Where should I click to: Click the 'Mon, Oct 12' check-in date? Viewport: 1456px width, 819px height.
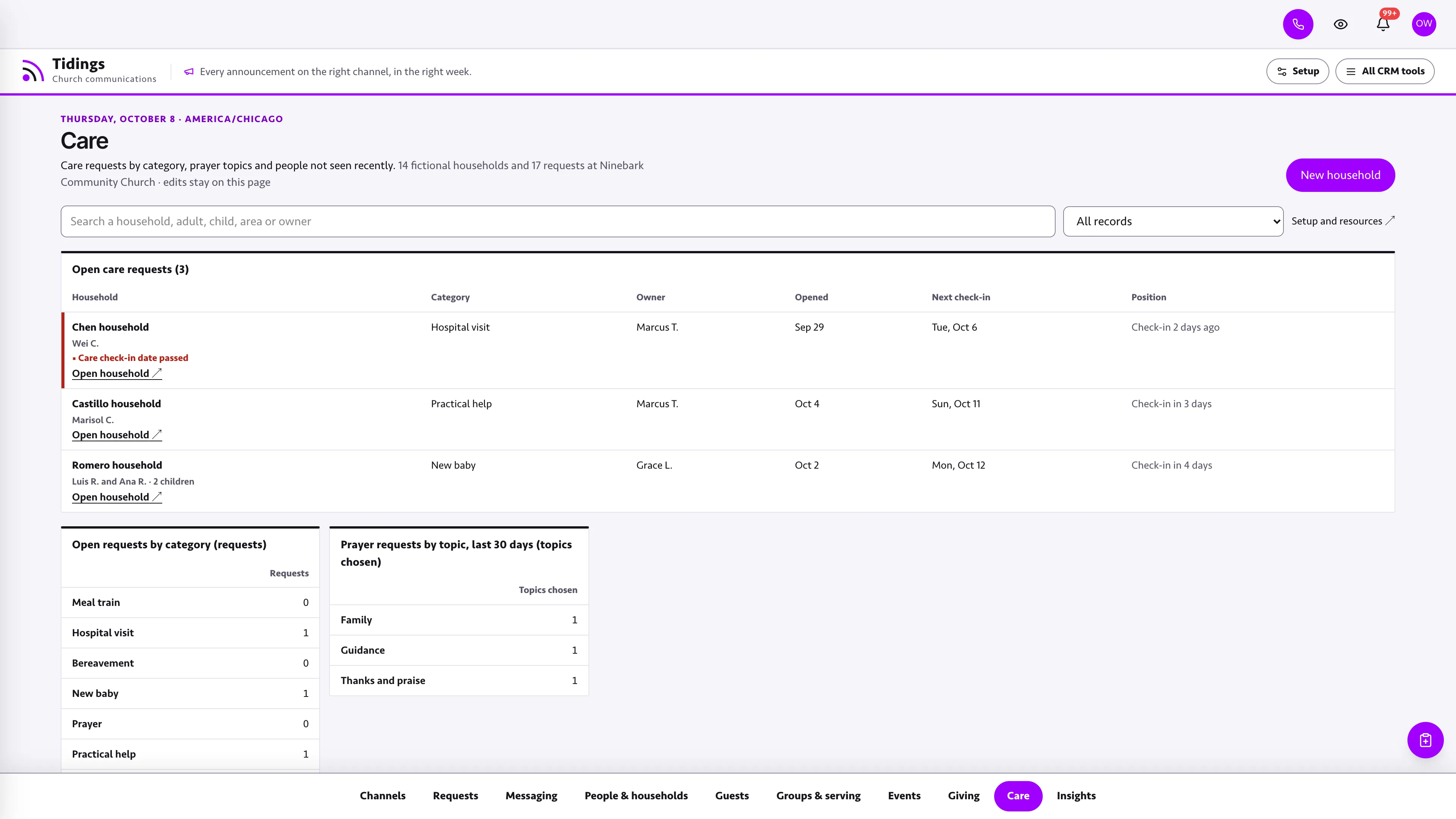click(x=958, y=465)
